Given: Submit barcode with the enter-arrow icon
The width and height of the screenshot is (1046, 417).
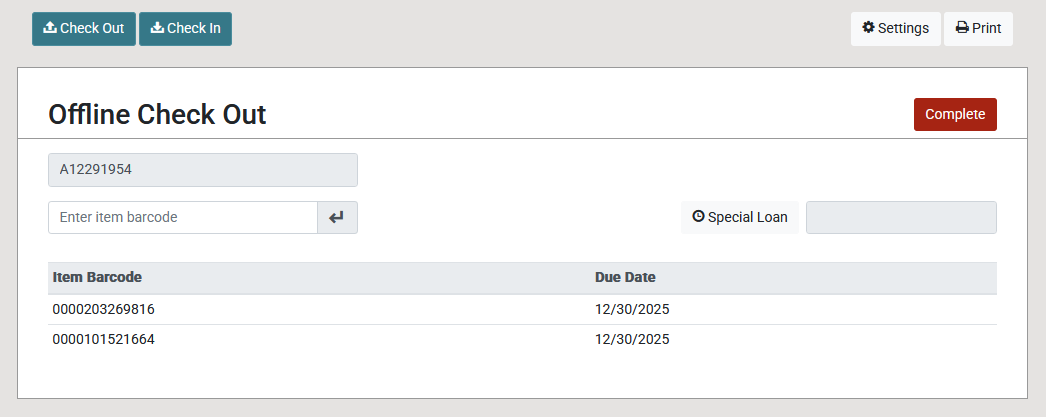Looking at the screenshot, I should (x=338, y=218).
